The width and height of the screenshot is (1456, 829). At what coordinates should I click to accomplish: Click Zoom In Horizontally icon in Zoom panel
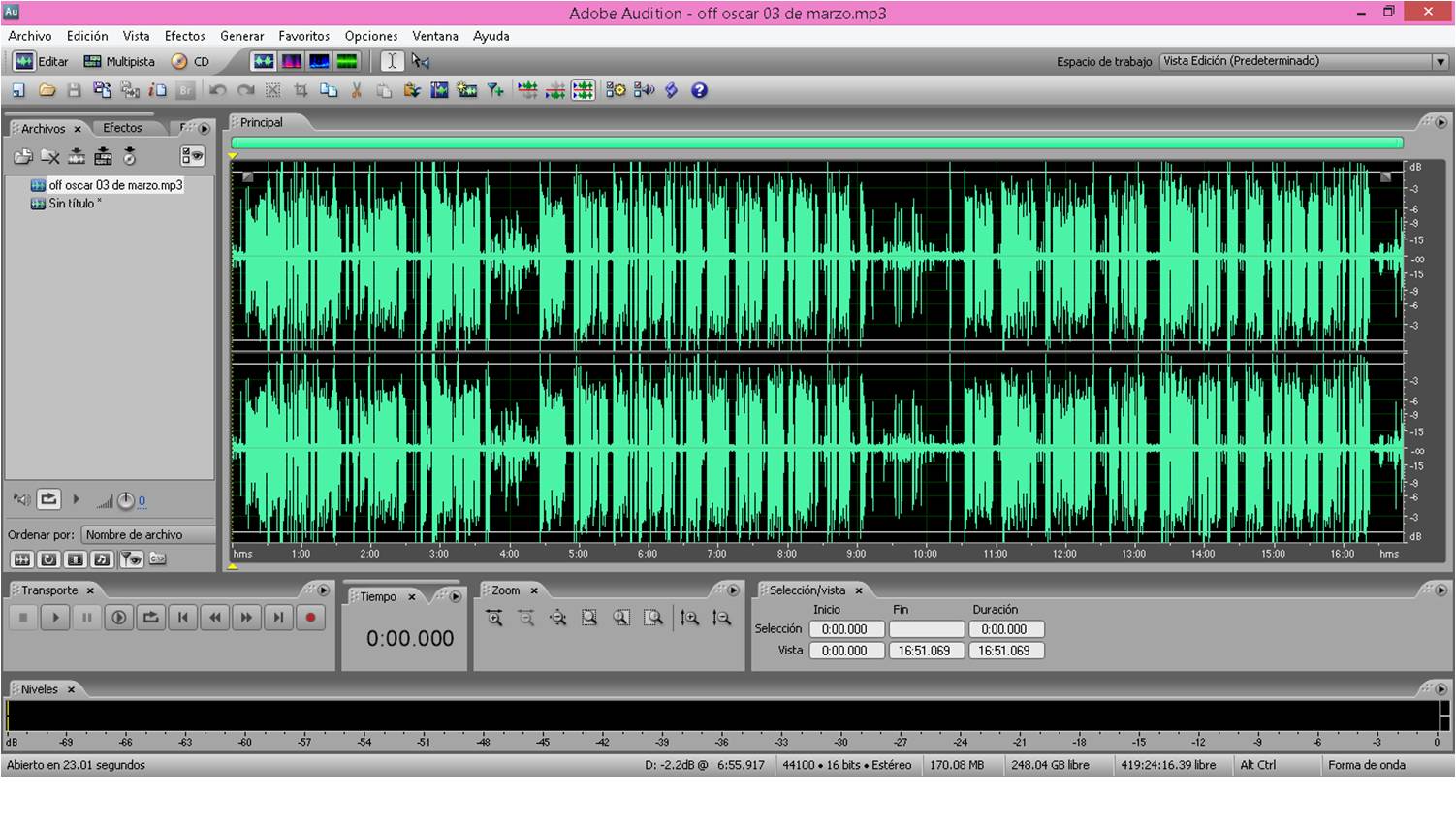click(x=494, y=618)
